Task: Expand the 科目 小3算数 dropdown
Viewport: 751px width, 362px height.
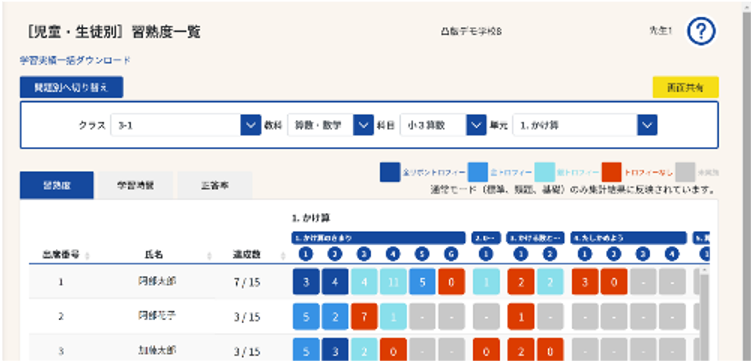Action: pos(443,125)
